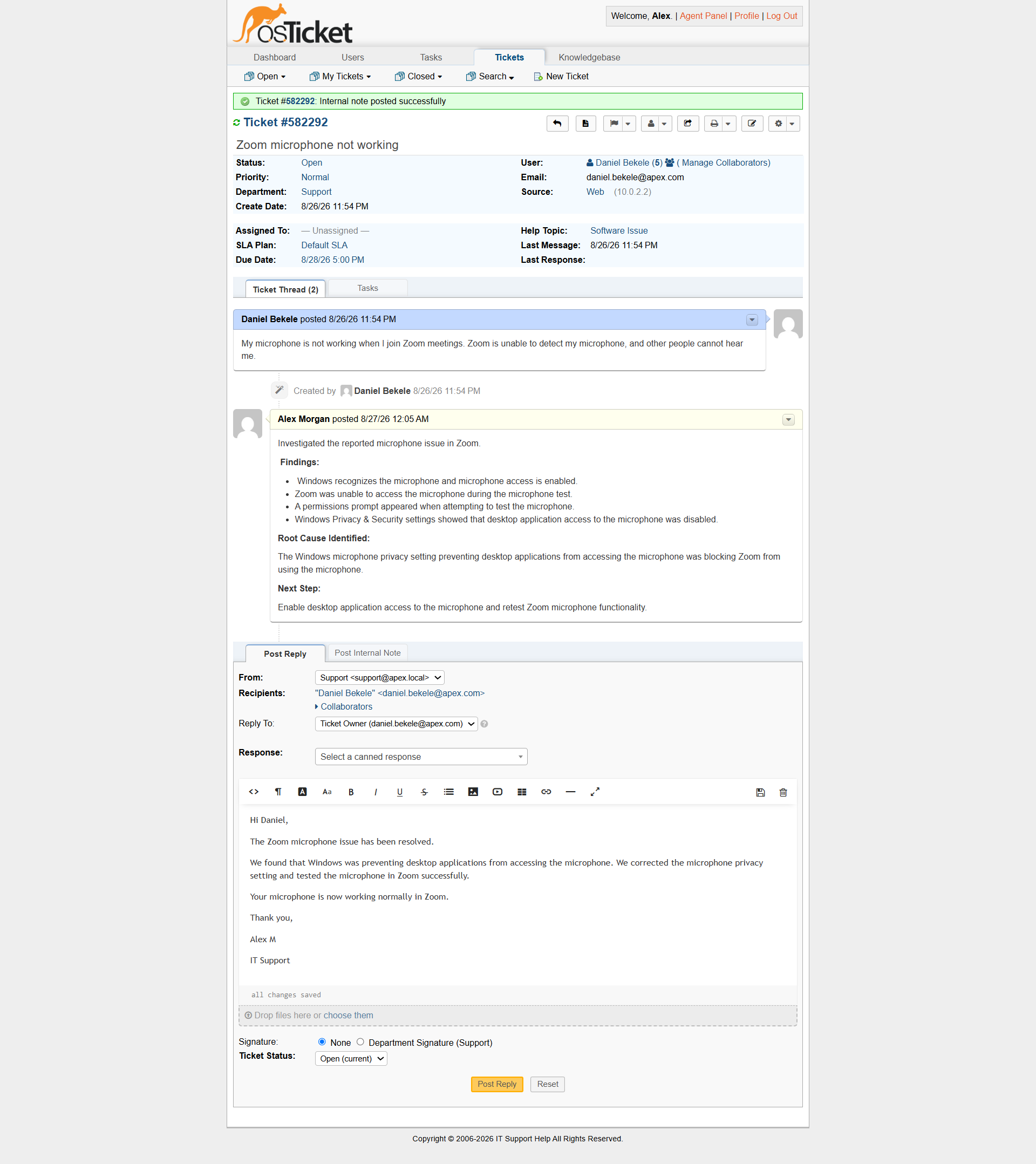
Task: Click choose them file upload link
Action: click(x=348, y=1015)
